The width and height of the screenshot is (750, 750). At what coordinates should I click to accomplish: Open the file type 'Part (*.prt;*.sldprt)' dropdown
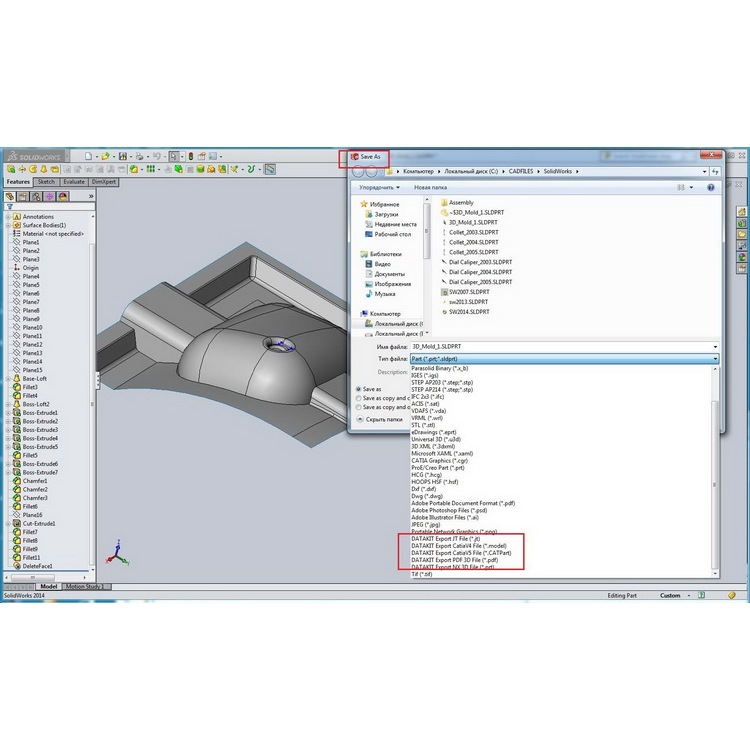tap(564, 359)
